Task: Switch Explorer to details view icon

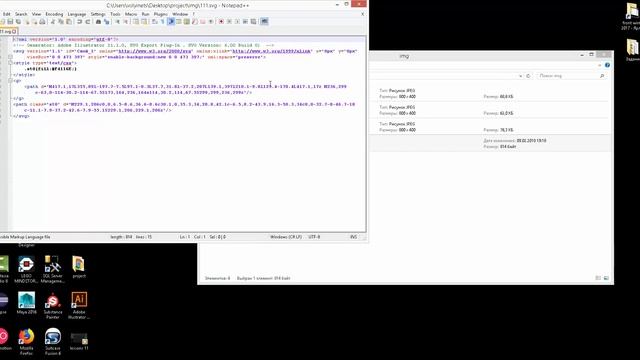Action: 598,278
